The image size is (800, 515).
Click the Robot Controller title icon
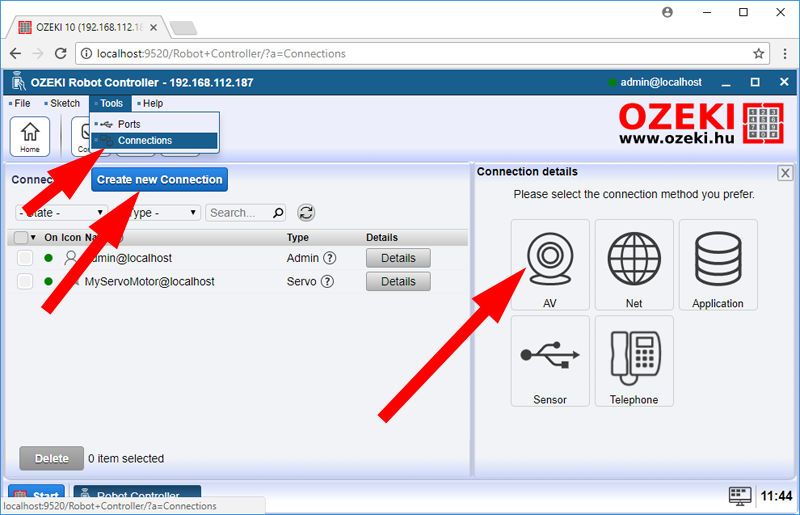click(x=19, y=82)
